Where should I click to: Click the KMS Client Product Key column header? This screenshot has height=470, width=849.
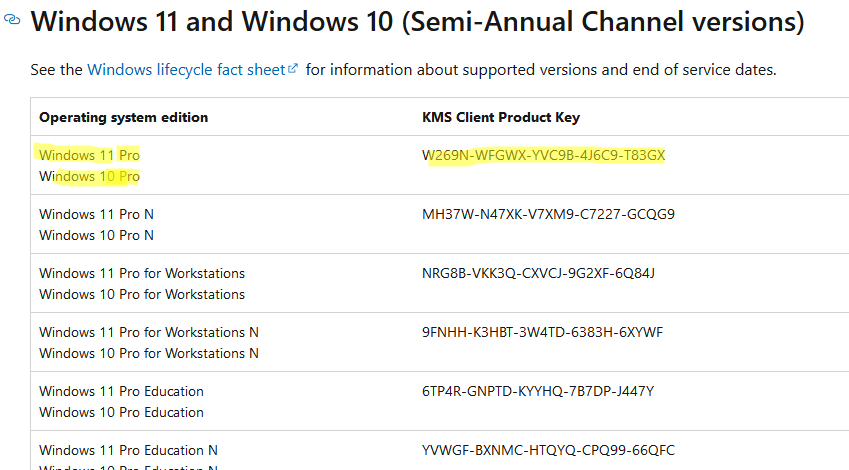(501, 118)
